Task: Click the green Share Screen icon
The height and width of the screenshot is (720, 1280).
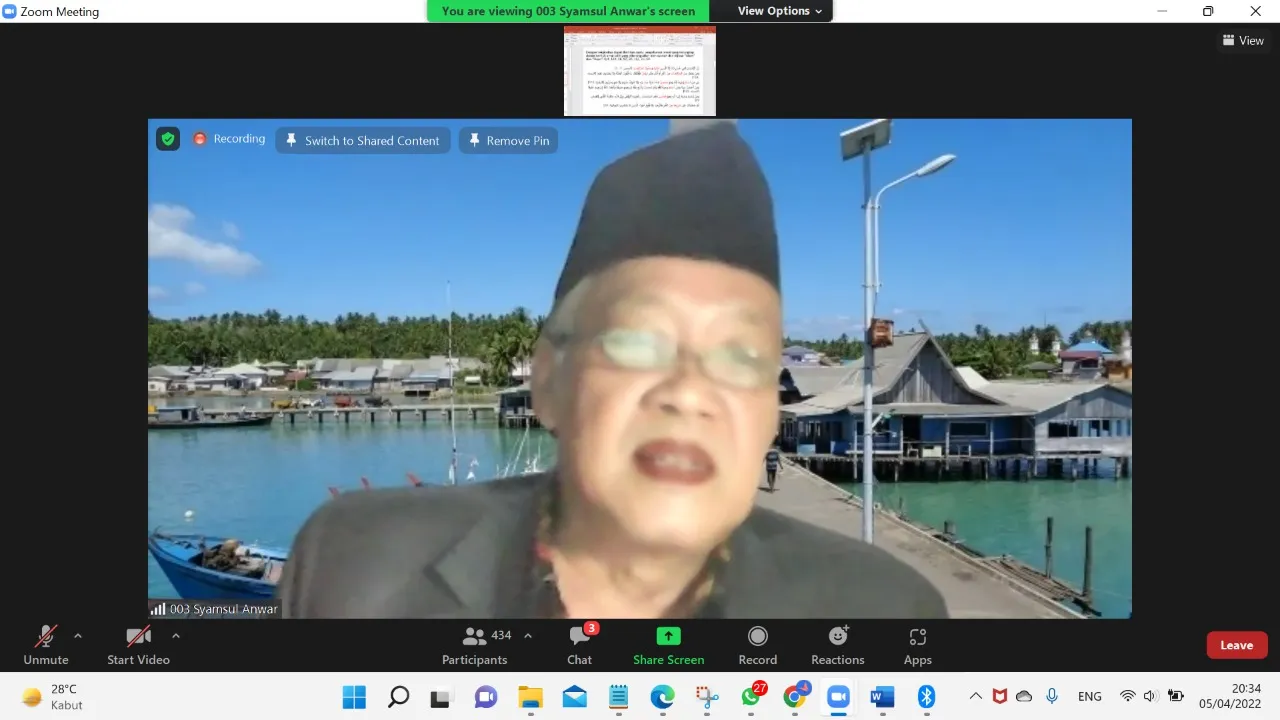Action: 668,636
